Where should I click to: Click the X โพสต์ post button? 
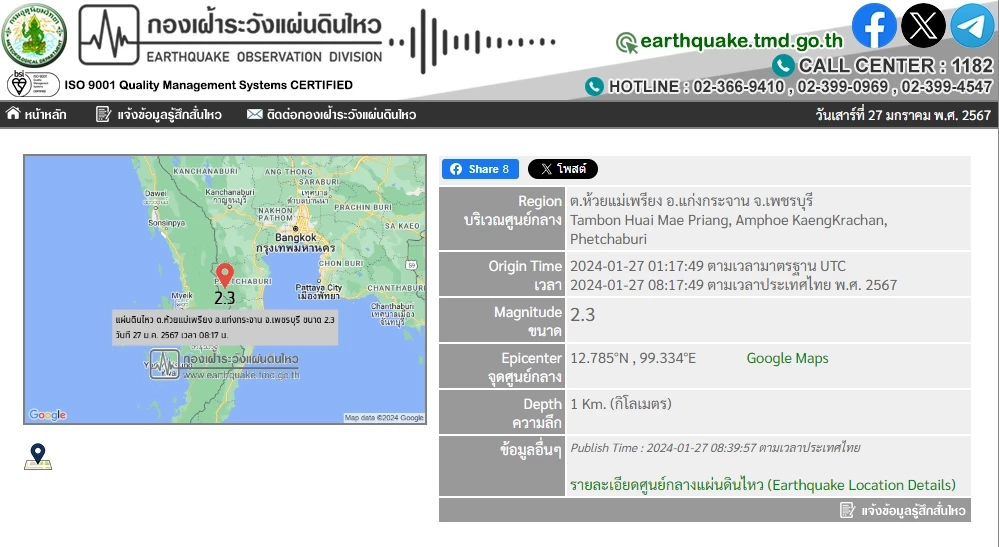[563, 169]
